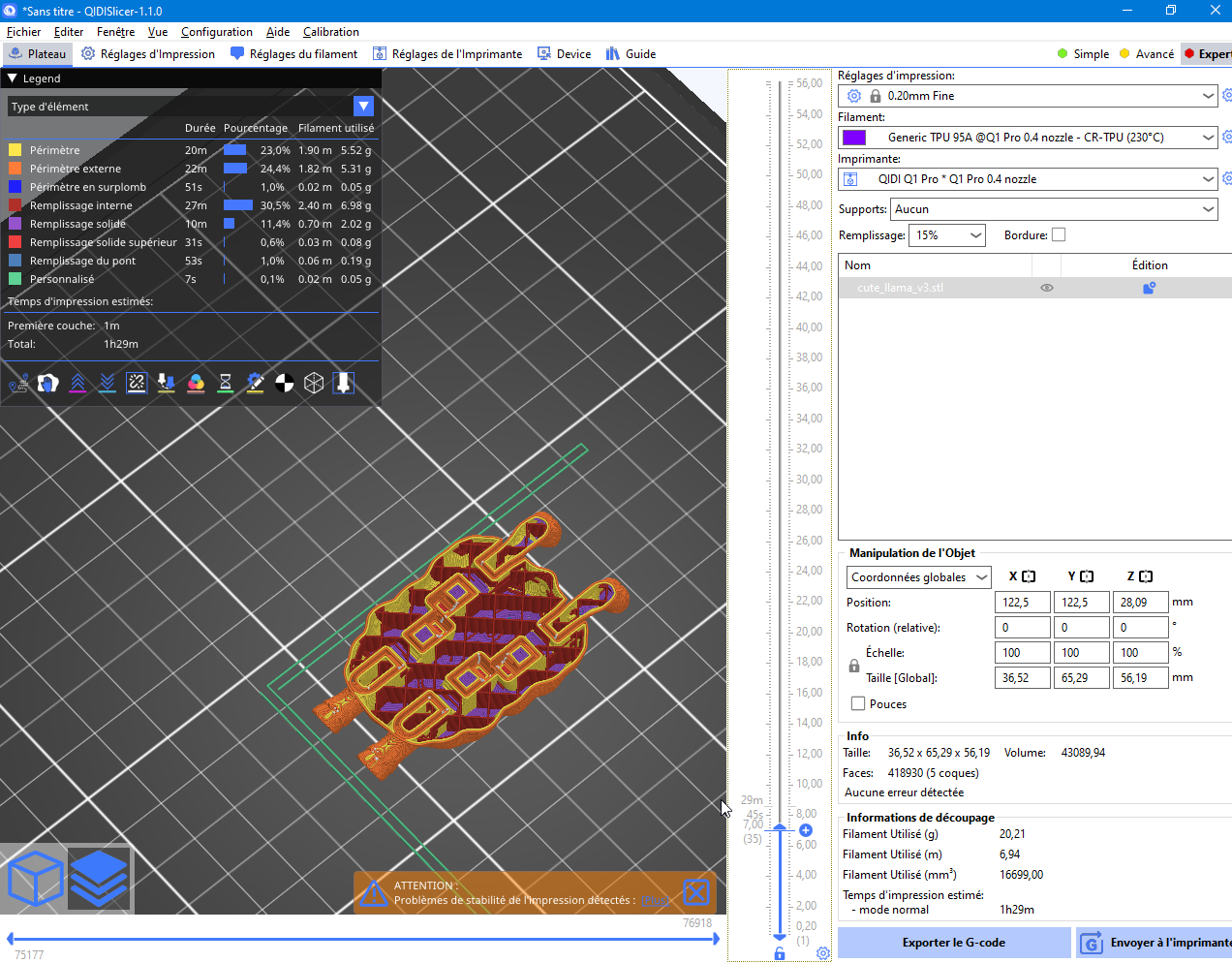Check the Pouces checkbox
1232x963 pixels.
pos(858,704)
